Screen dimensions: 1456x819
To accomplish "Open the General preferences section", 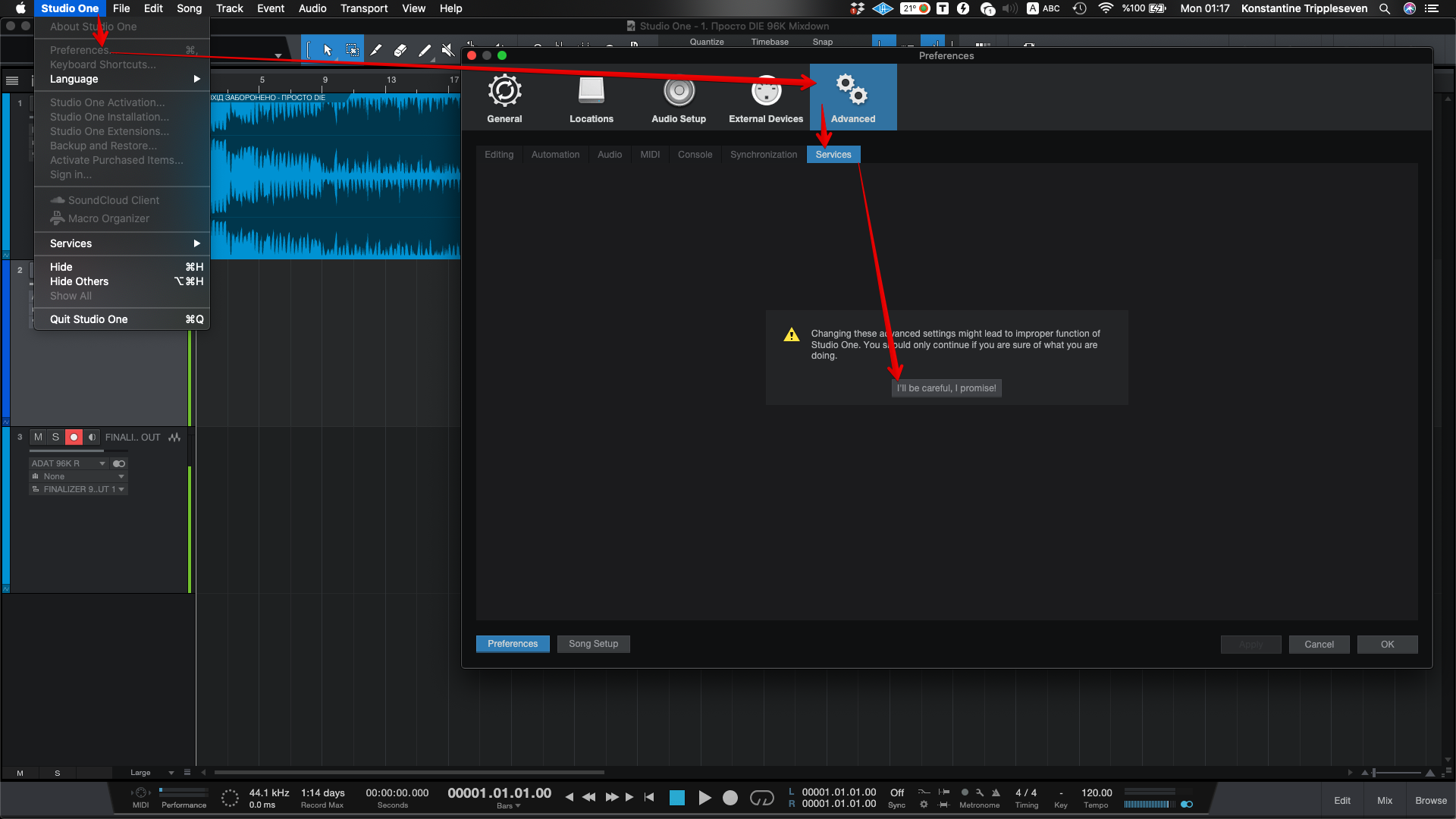I will pyautogui.click(x=504, y=97).
